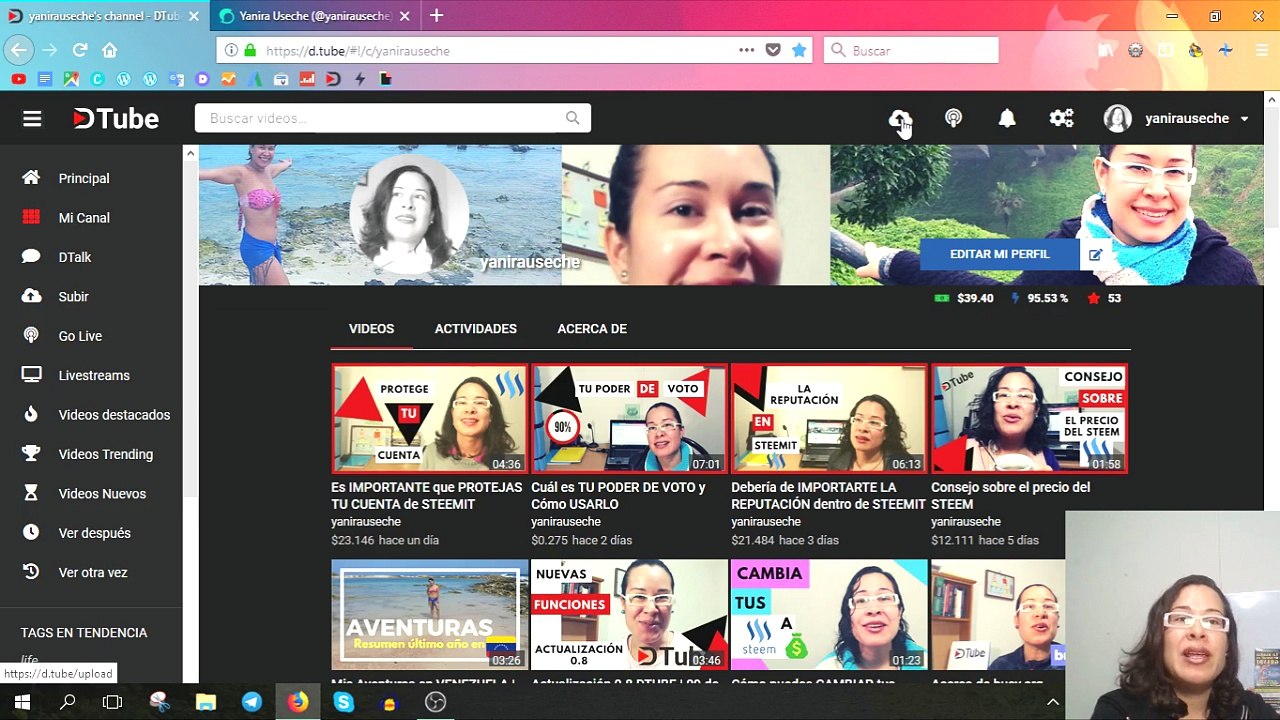The image size is (1280, 720).
Task: Open Ver otra vez in sidebar
Action: (x=93, y=573)
